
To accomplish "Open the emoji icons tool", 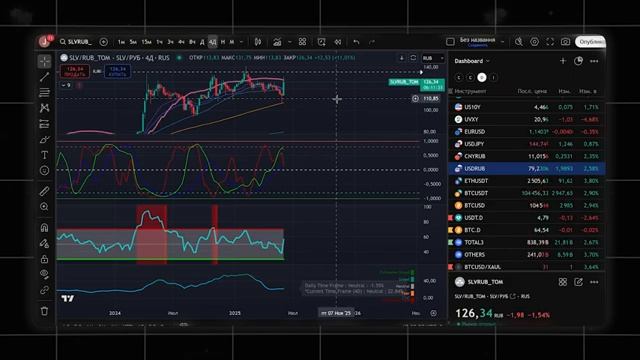I will 44,171.
